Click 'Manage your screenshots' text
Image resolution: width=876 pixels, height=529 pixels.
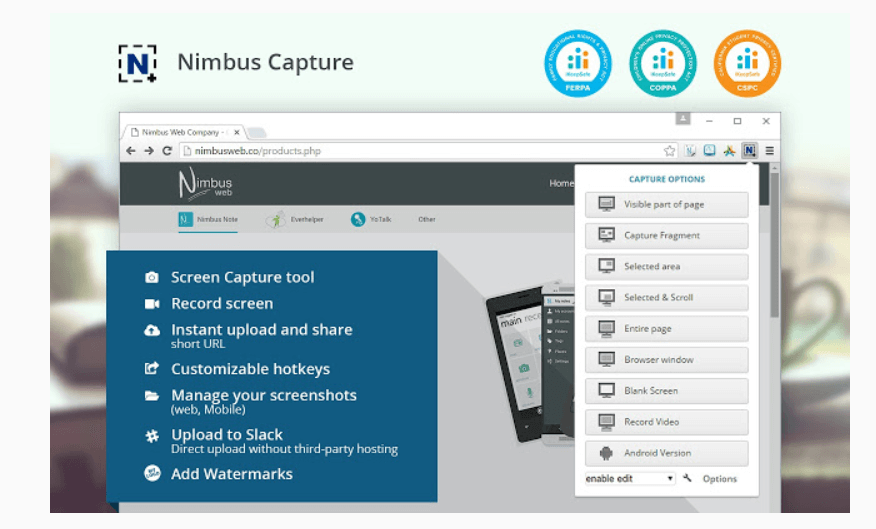click(264, 395)
